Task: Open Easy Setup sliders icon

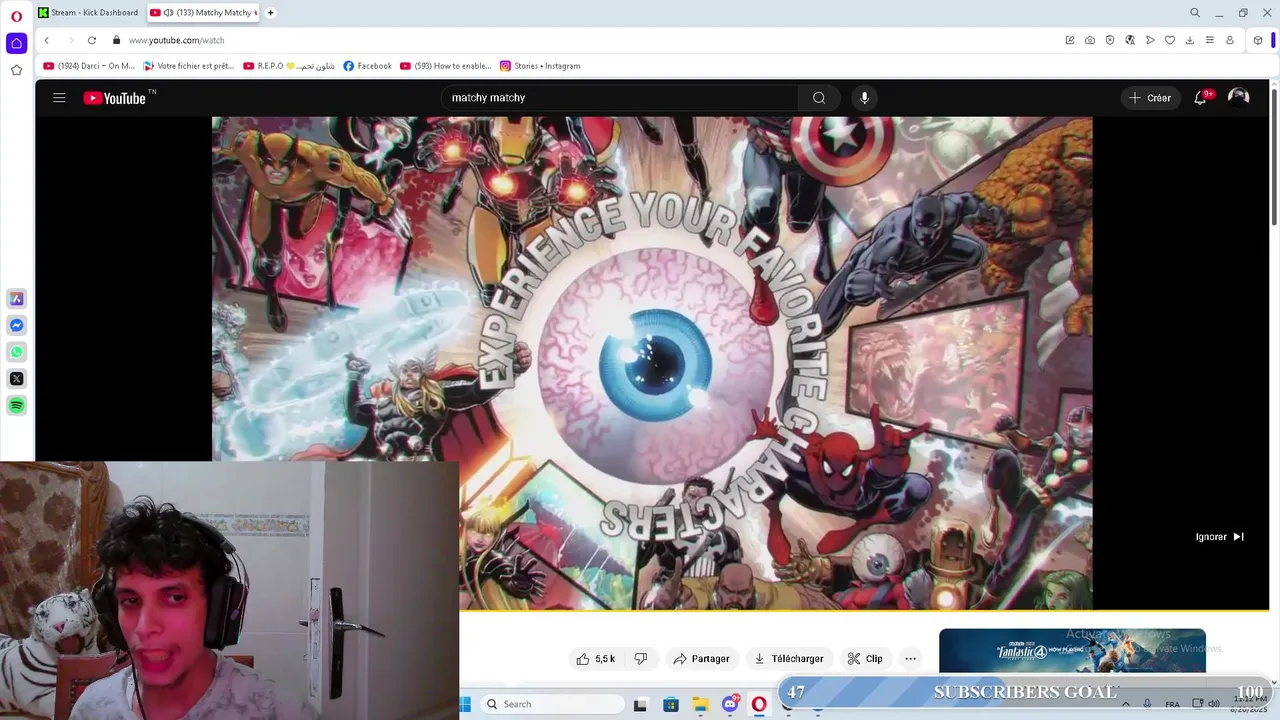Action: point(1210,40)
